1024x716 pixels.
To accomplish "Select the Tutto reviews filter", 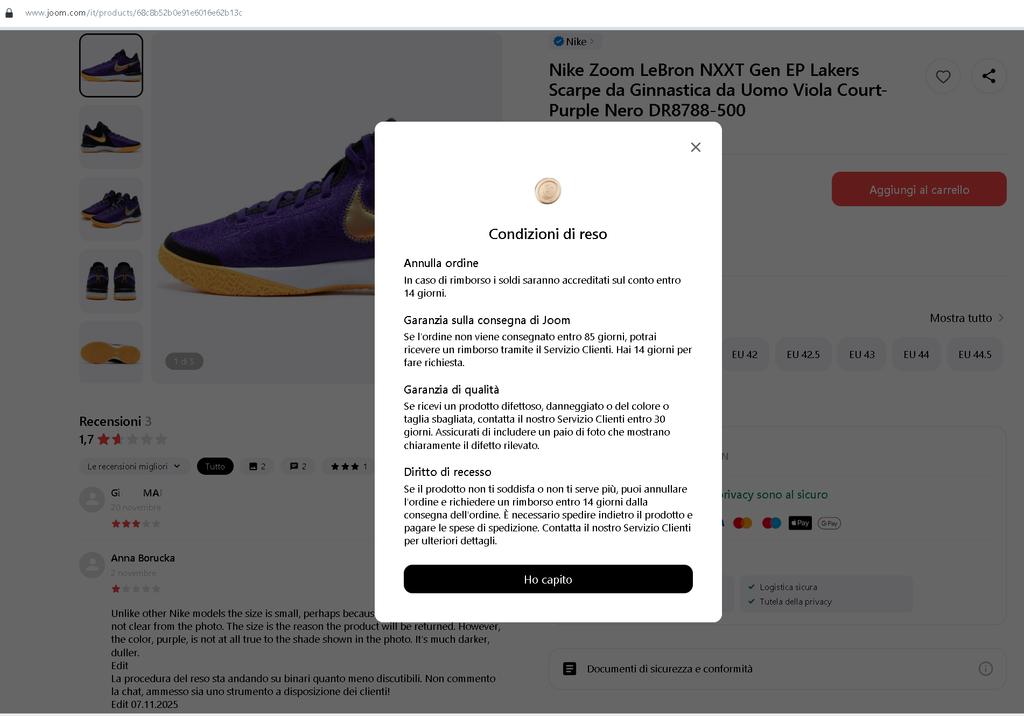I will 215,466.
